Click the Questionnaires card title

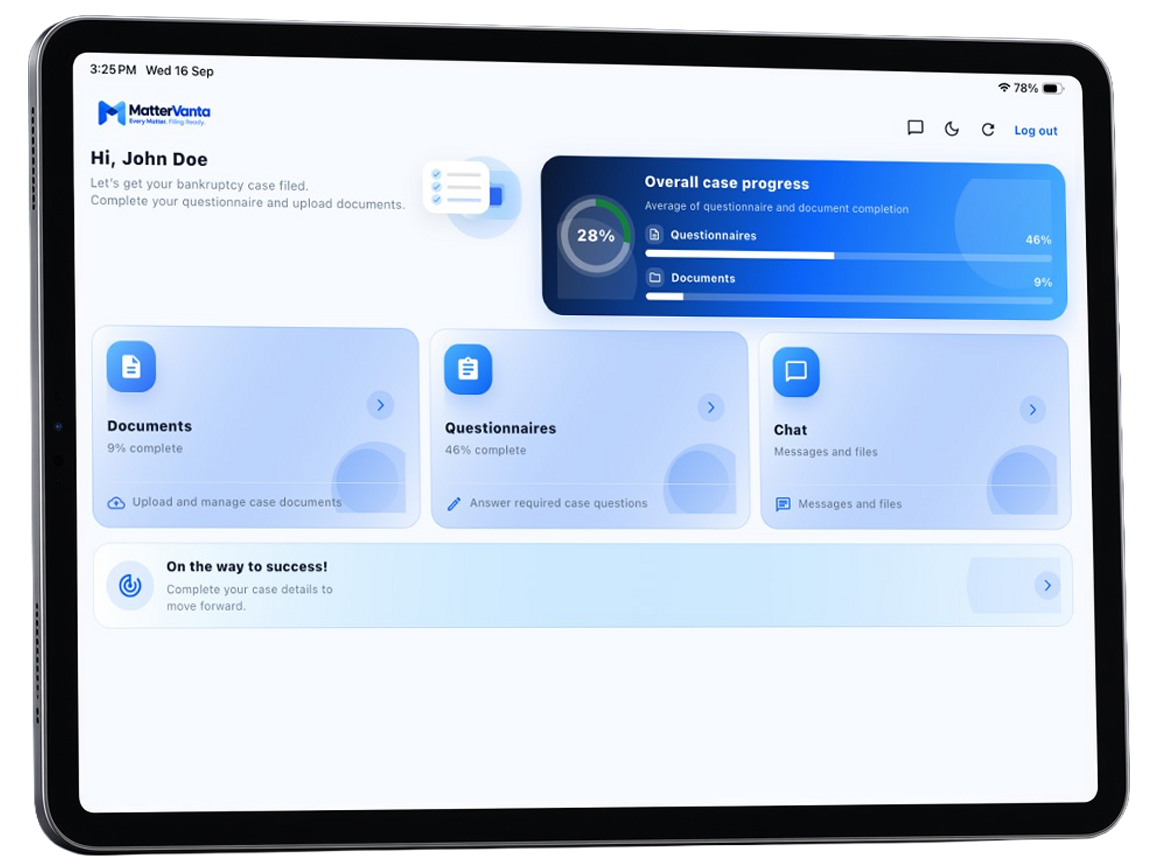(x=500, y=428)
